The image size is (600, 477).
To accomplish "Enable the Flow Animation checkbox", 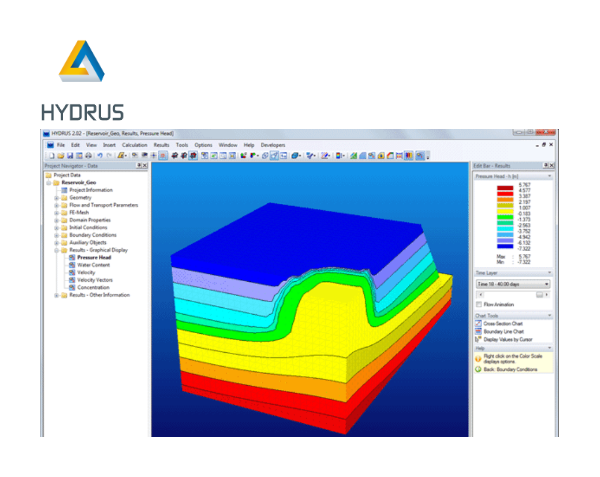I will [478, 305].
